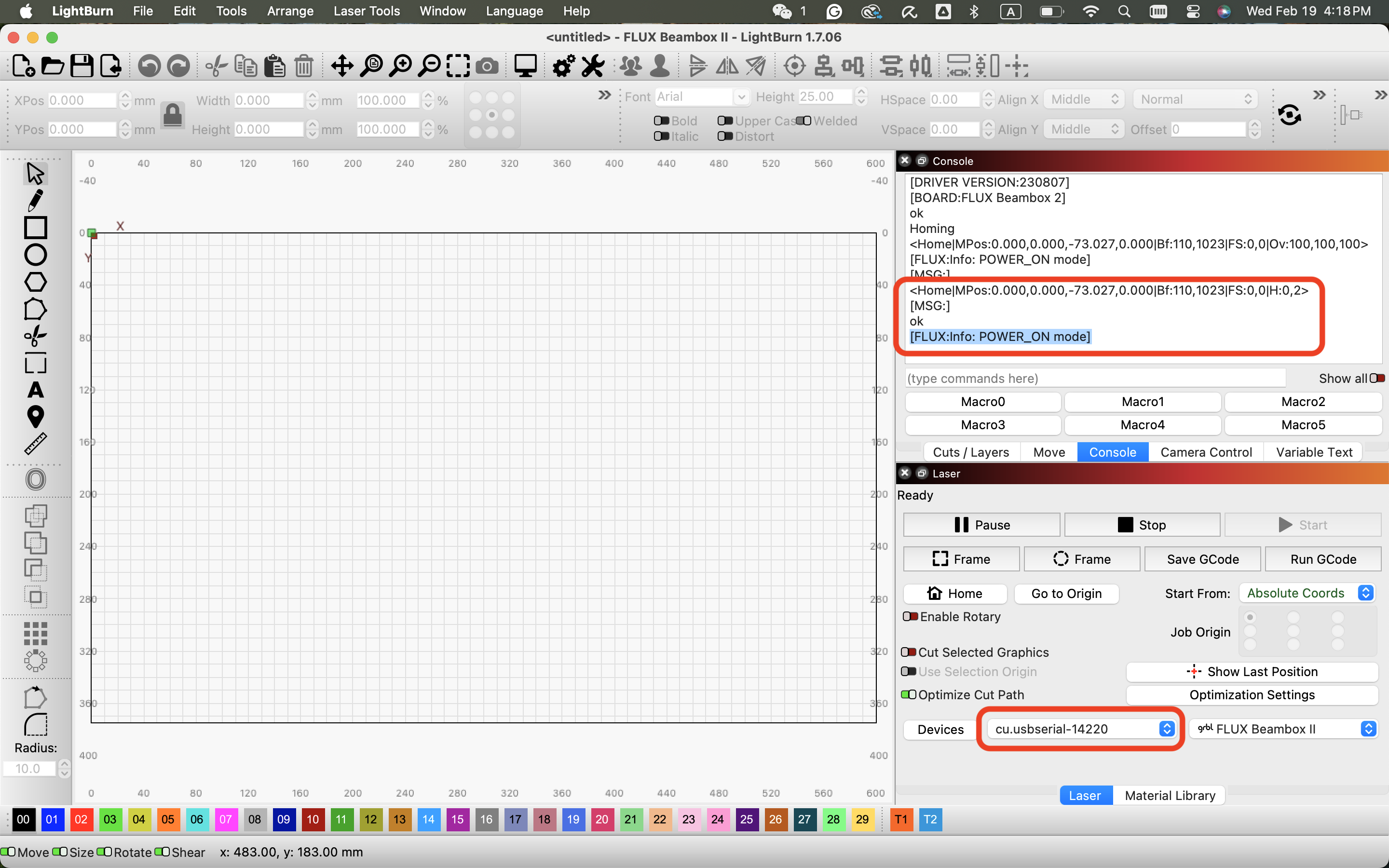The width and height of the screenshot is (1389, 868).
Task: Toggle Distort text option
Action: 725,136
